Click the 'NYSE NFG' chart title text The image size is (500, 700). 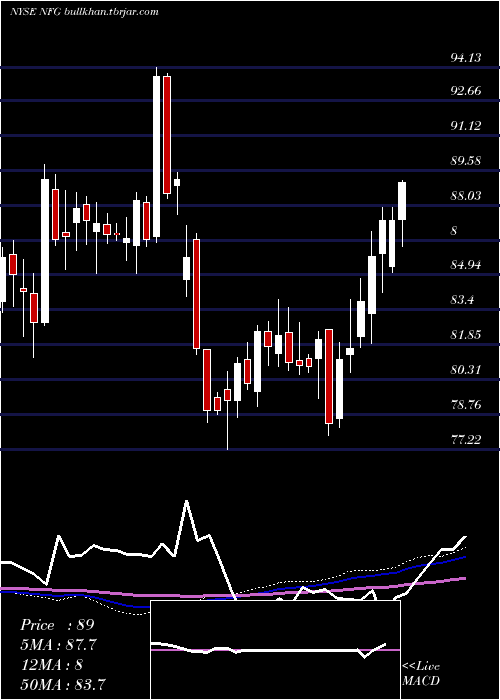click(36, 11)
